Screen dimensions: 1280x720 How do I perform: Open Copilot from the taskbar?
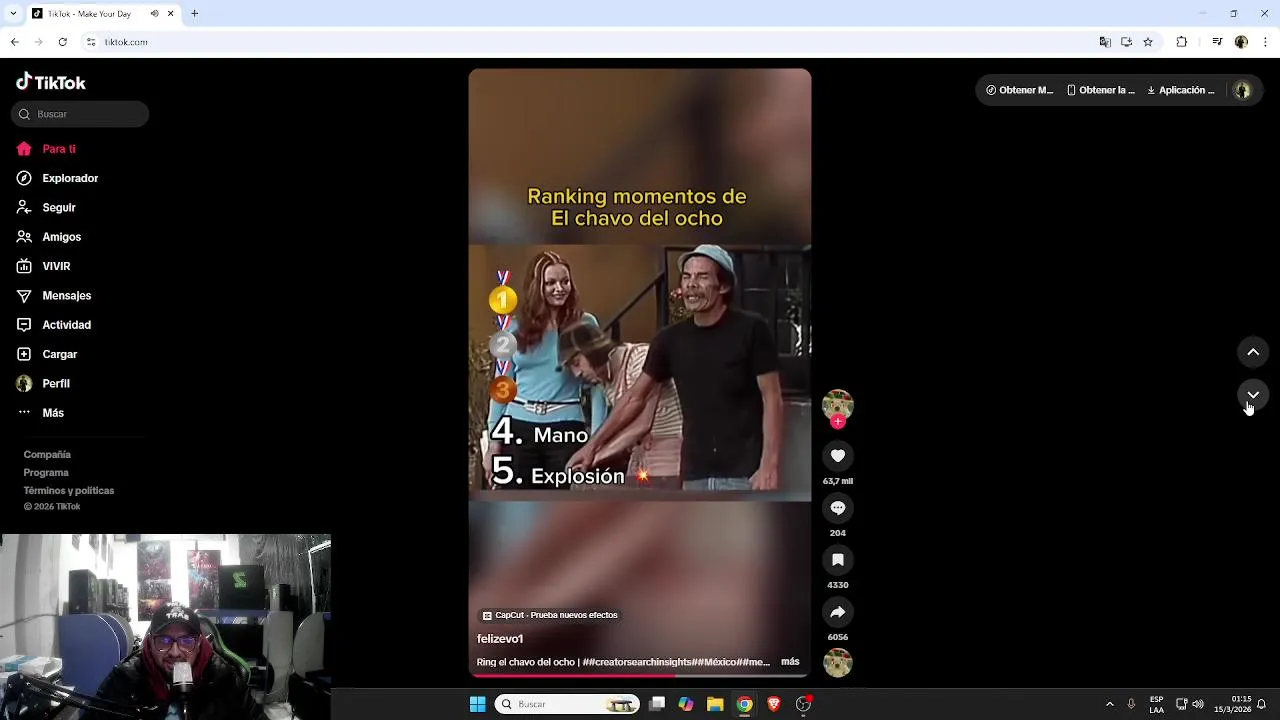[x=686, y=704]
